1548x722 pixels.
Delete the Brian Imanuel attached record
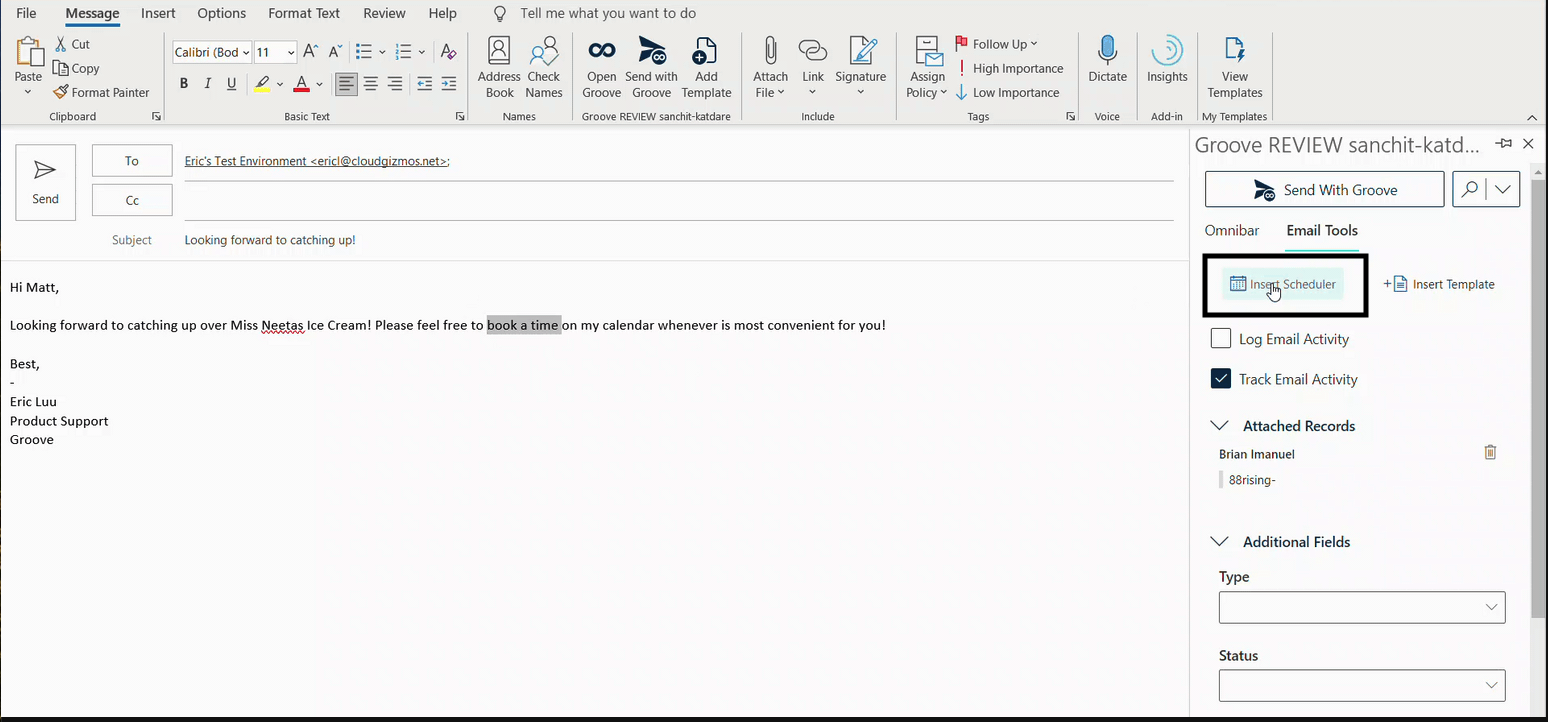[1490, 453]
